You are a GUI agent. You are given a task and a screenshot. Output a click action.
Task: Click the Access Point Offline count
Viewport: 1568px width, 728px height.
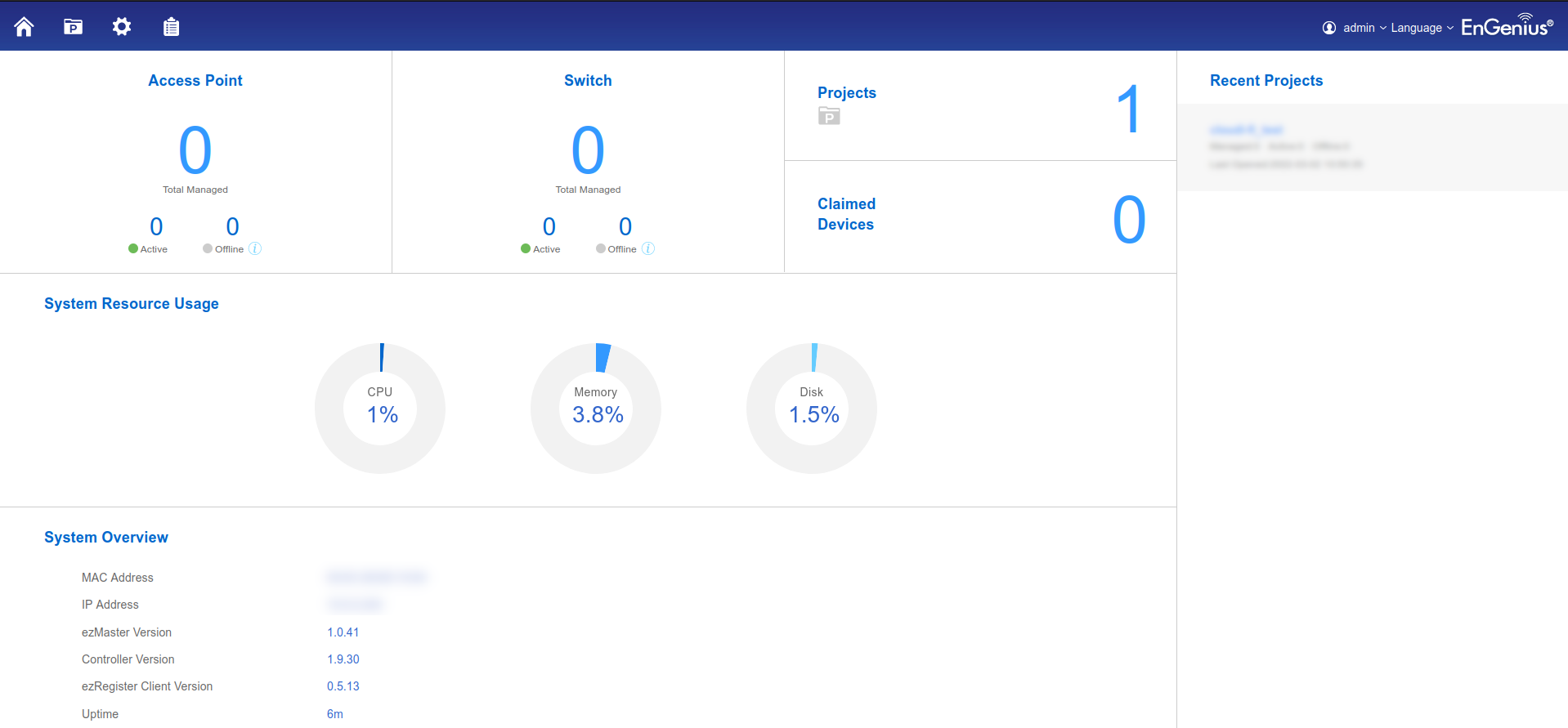click(x=232, y=226)
